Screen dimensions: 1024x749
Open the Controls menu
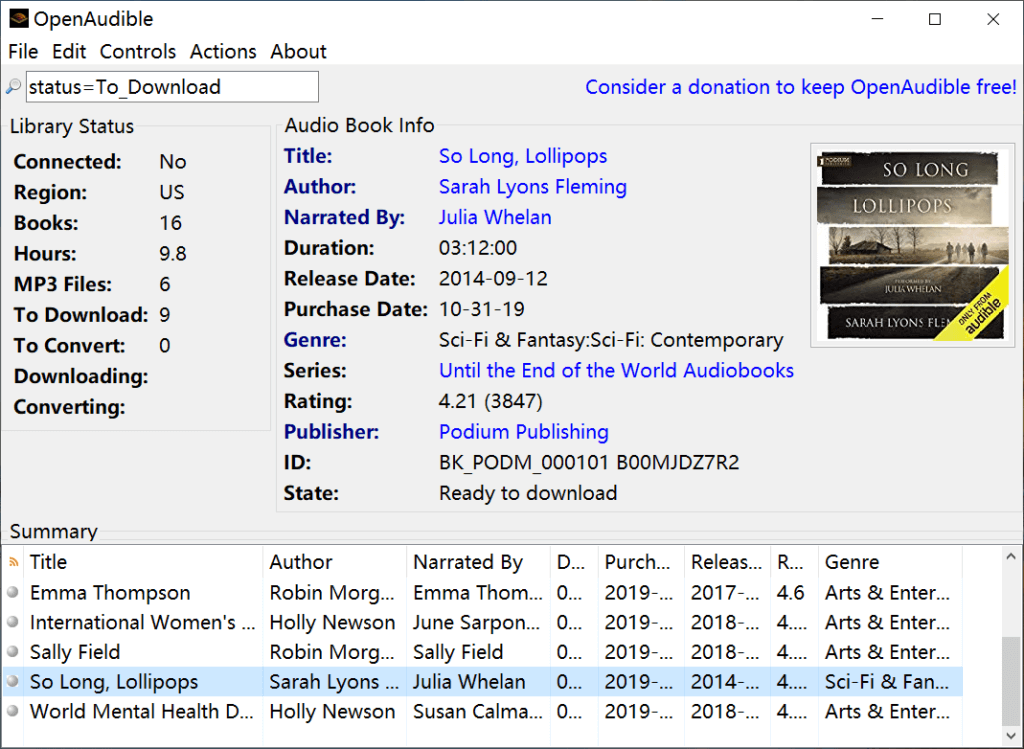tap(138, 52)
